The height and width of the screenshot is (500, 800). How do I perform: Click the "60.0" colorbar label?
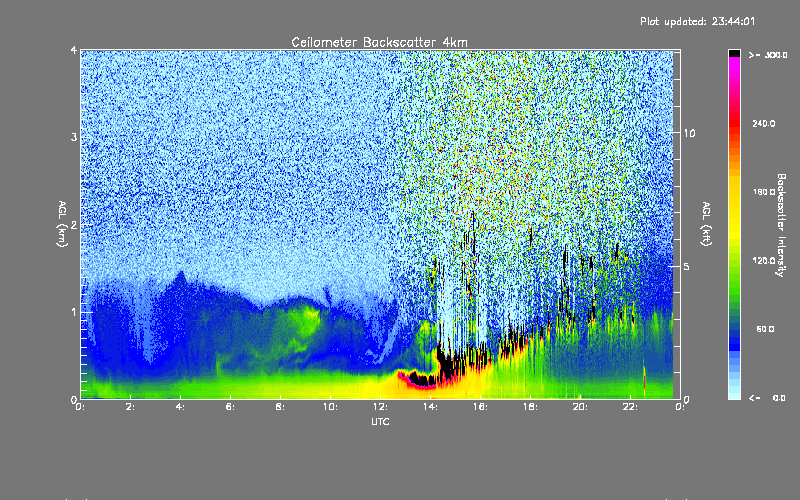tap(765, 329)
